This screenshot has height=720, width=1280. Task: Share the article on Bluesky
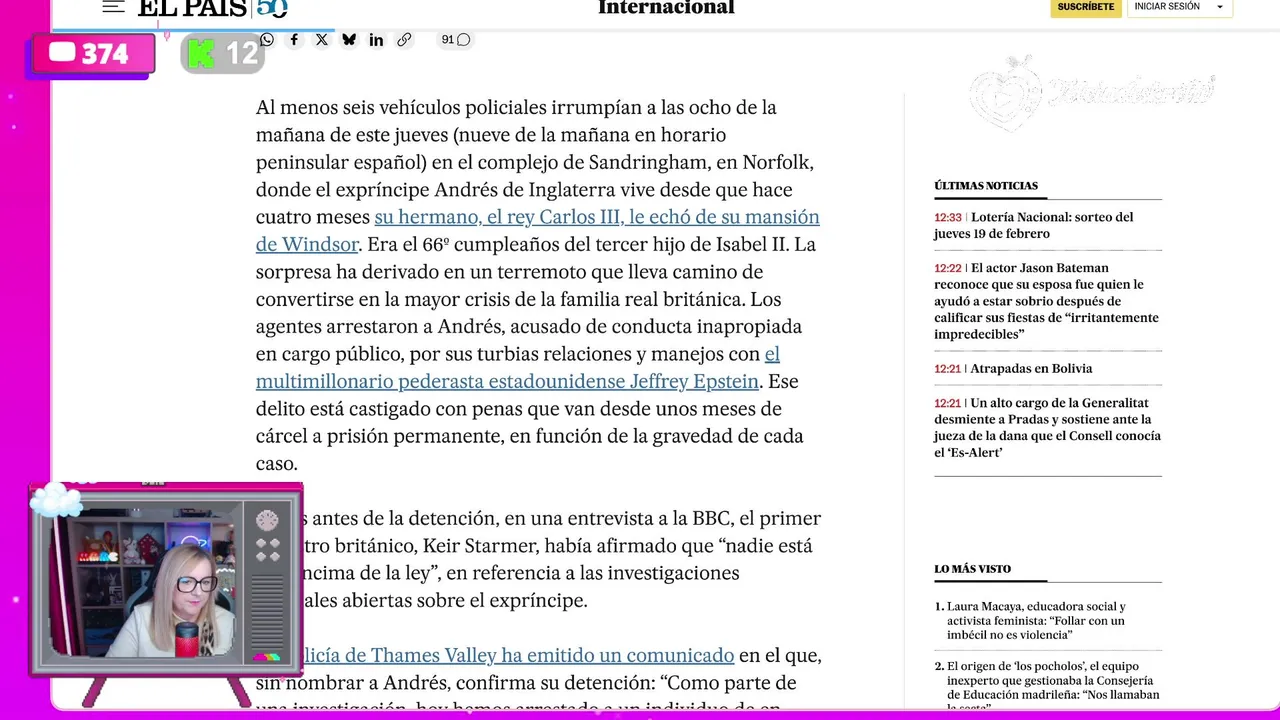point(349,40)
